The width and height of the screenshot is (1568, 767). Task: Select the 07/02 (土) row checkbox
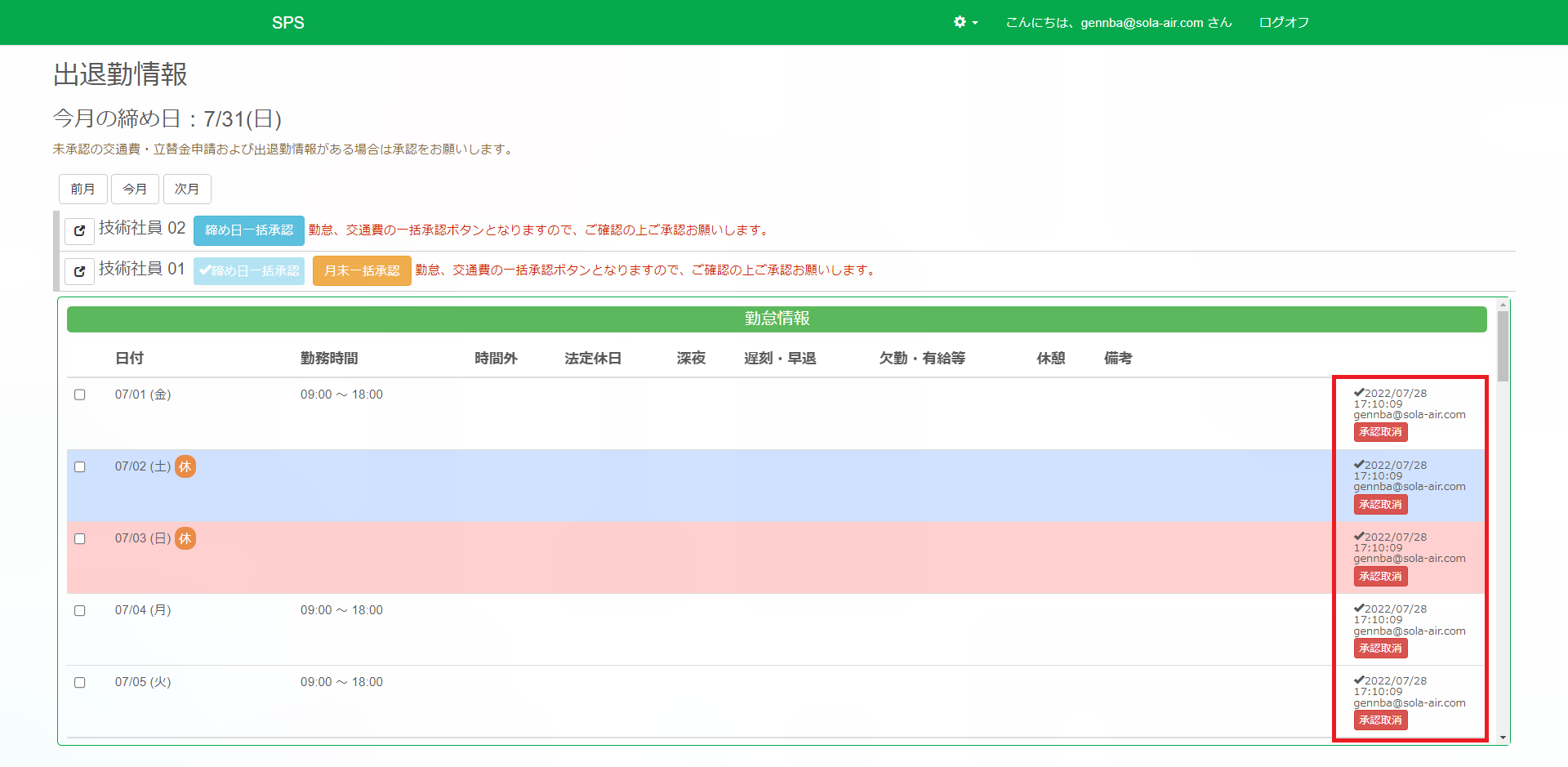pyautogui.click(x=80, y=467)
